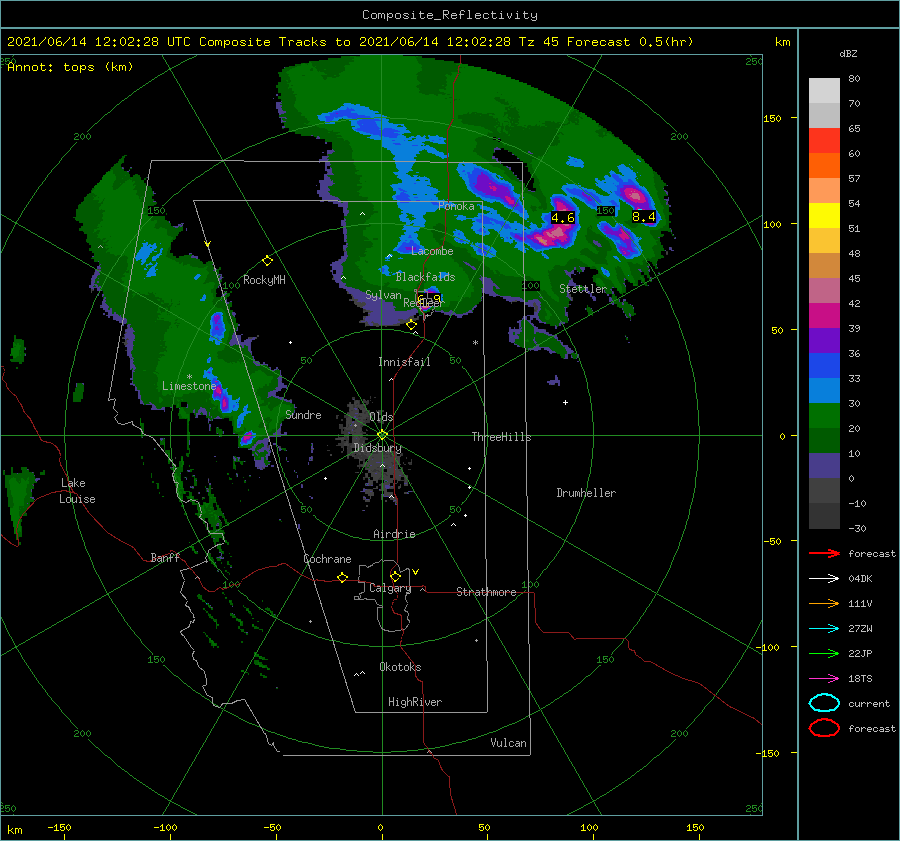Viewport: 900px width, 841px height.
Task: Select the royal blue 36 dBZ swatch
Action: [824, 366]
